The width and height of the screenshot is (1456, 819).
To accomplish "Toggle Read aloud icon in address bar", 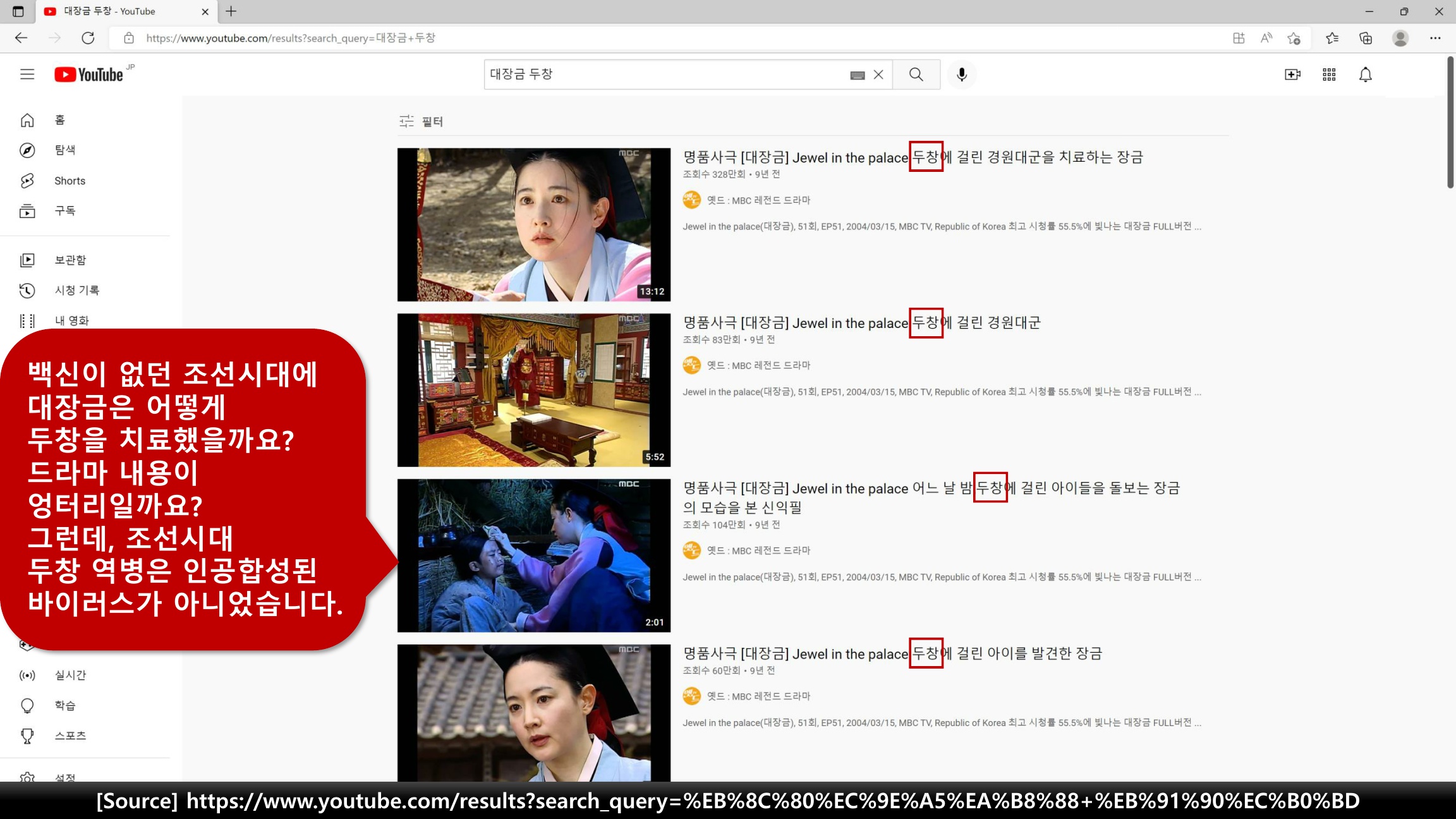I will pyautogui.click(x=1266, y=38).
